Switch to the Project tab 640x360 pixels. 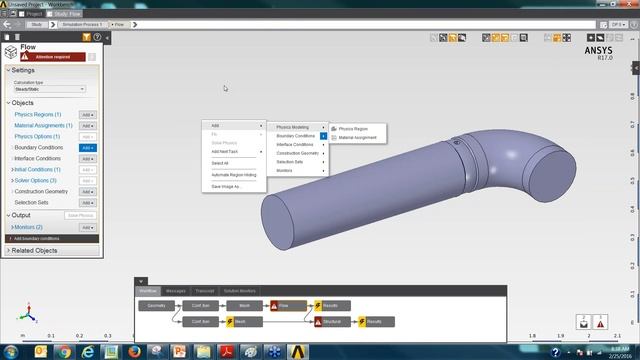coord(31,14)
